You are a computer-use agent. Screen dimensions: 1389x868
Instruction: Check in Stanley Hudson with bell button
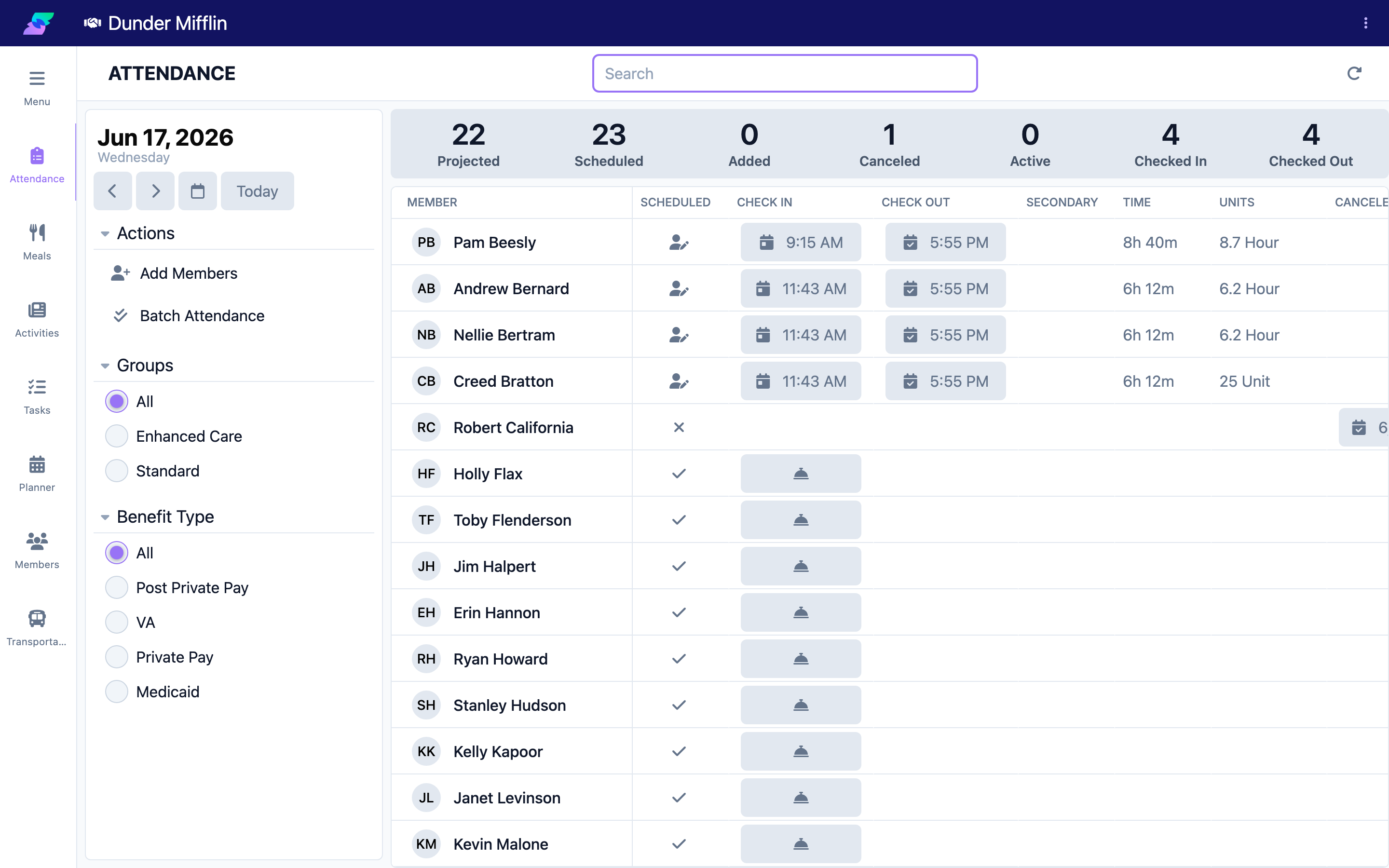pos(801,705)
